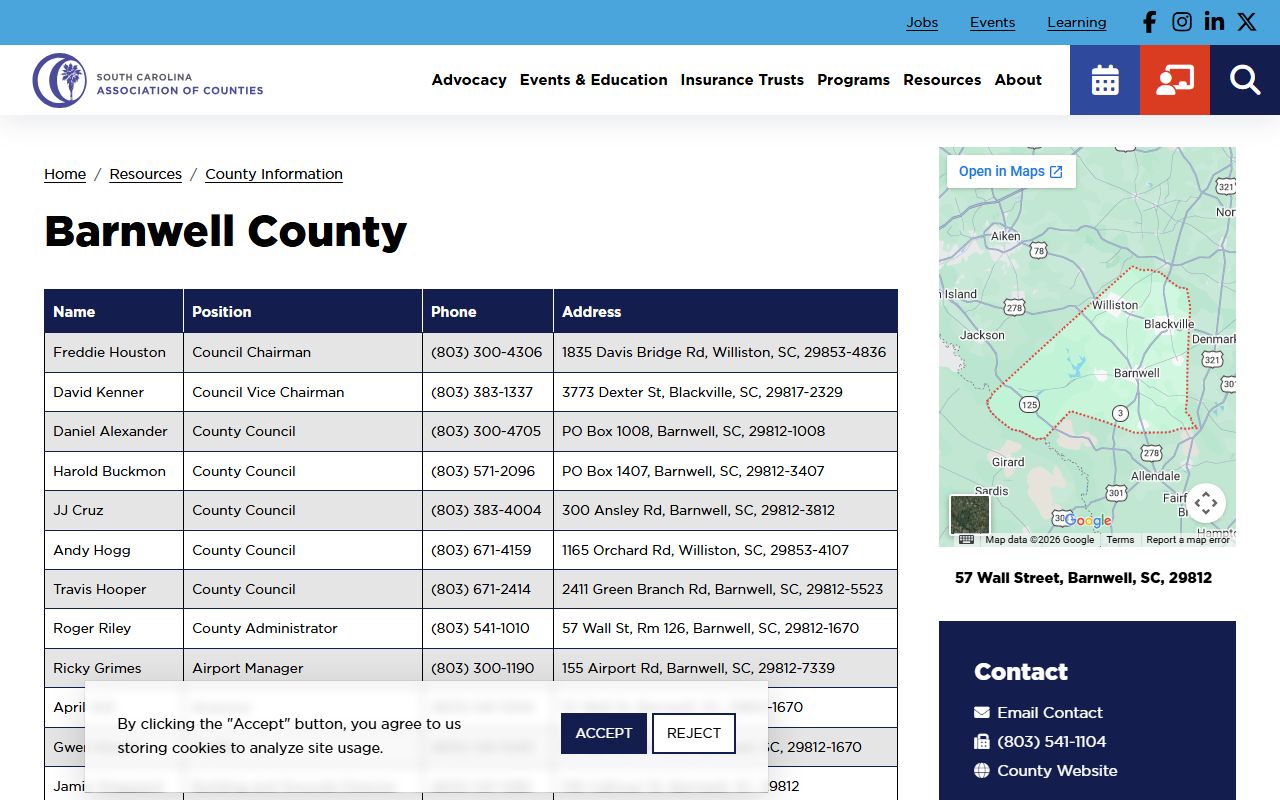
Task: Click Email Contact link
Action: pyautogui.click(x=1050, y=713)
